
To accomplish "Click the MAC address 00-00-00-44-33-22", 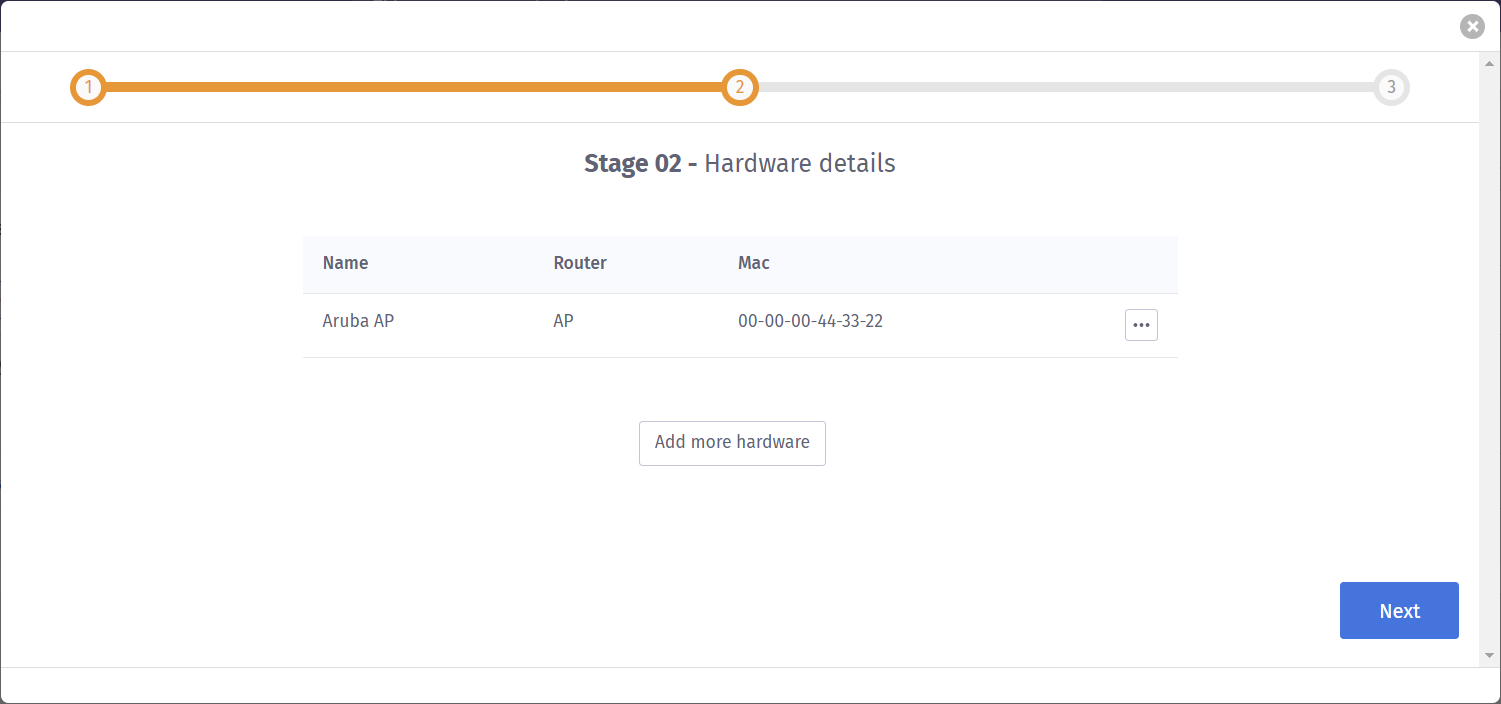I will pos(810,321).
